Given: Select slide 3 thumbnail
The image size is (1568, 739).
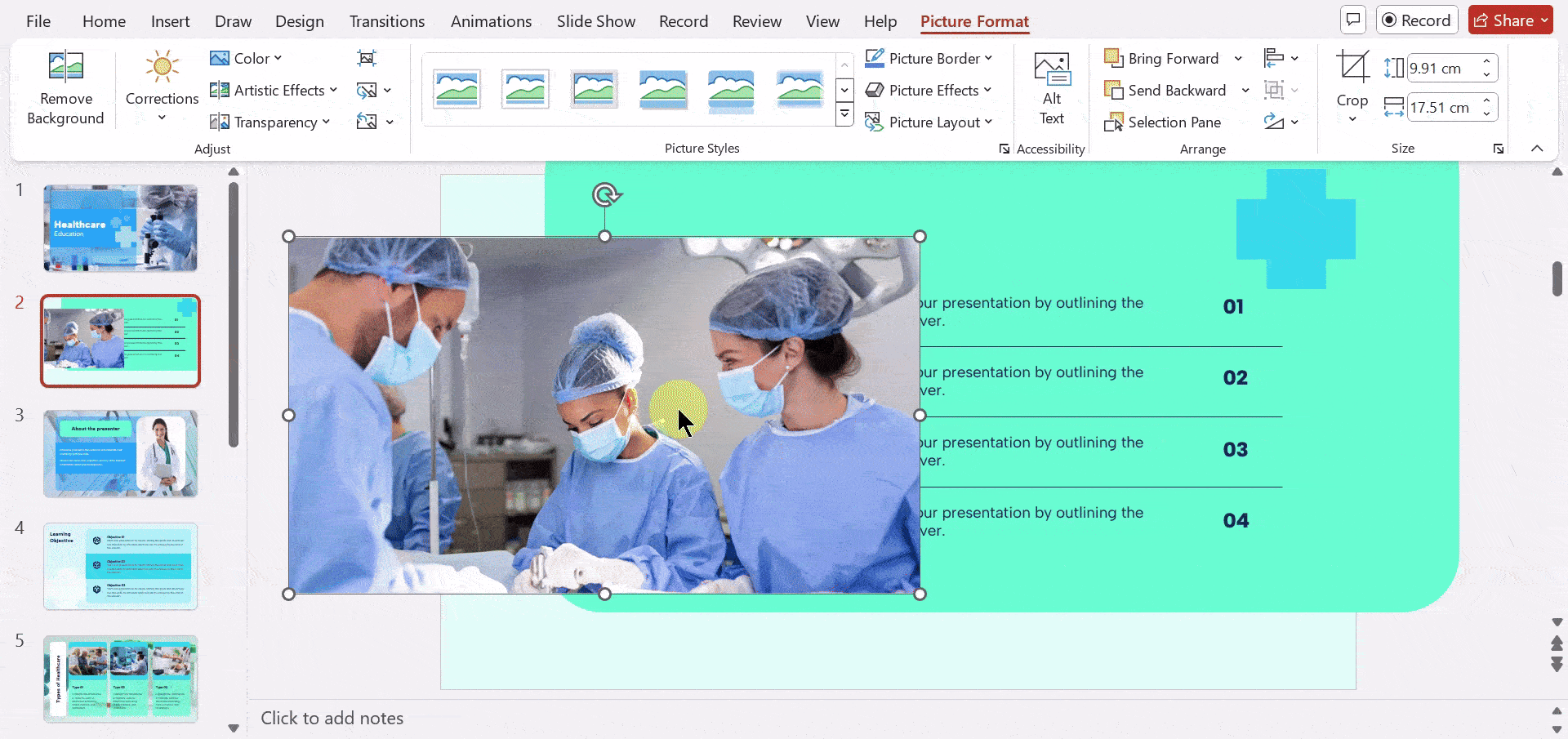Looking at the screenshot, I should [x=121, y=453].
